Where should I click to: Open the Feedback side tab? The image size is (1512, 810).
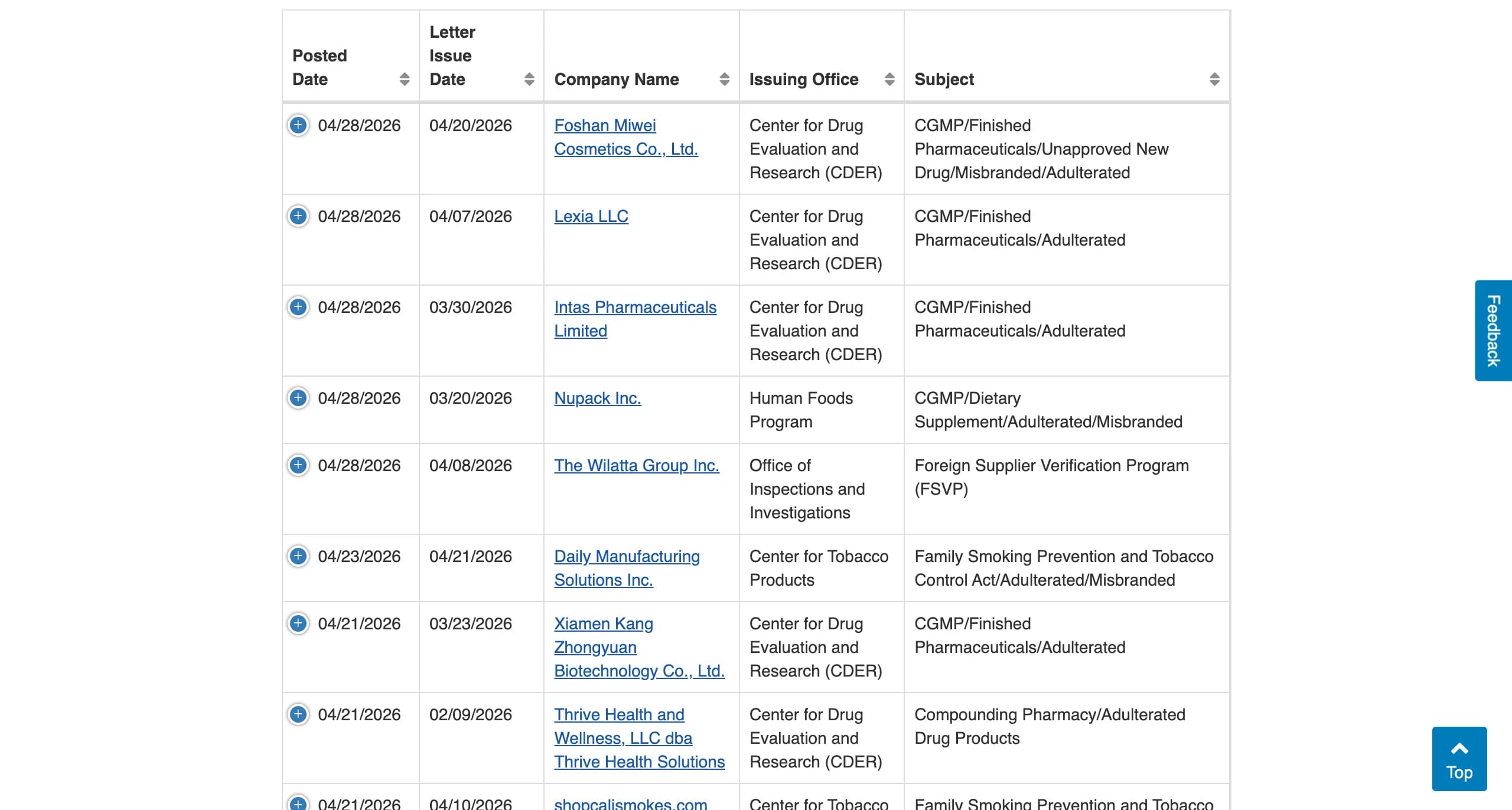1493,331
